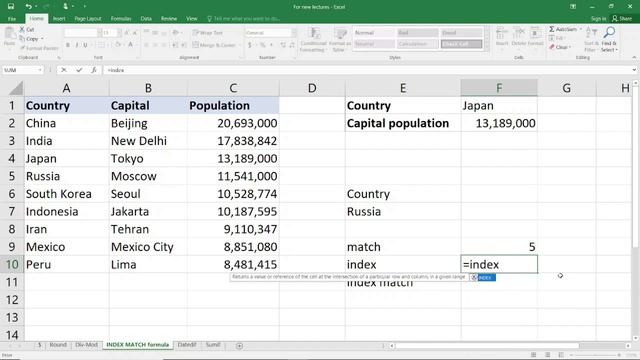
Task: Open Find & Select magnifier
Action: (609, 40)
